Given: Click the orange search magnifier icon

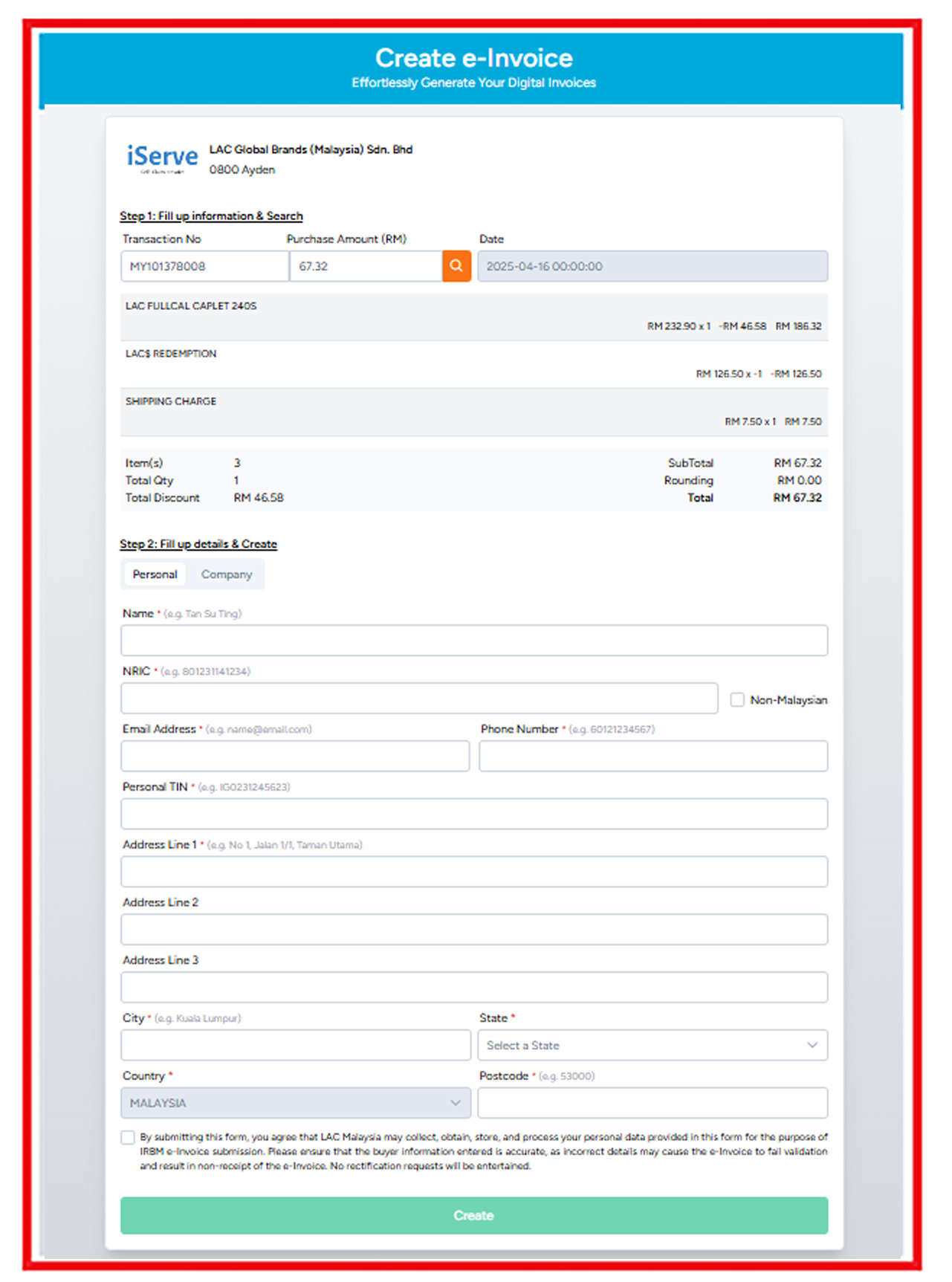Looking at the screenshot, I should tap(456, 266).
